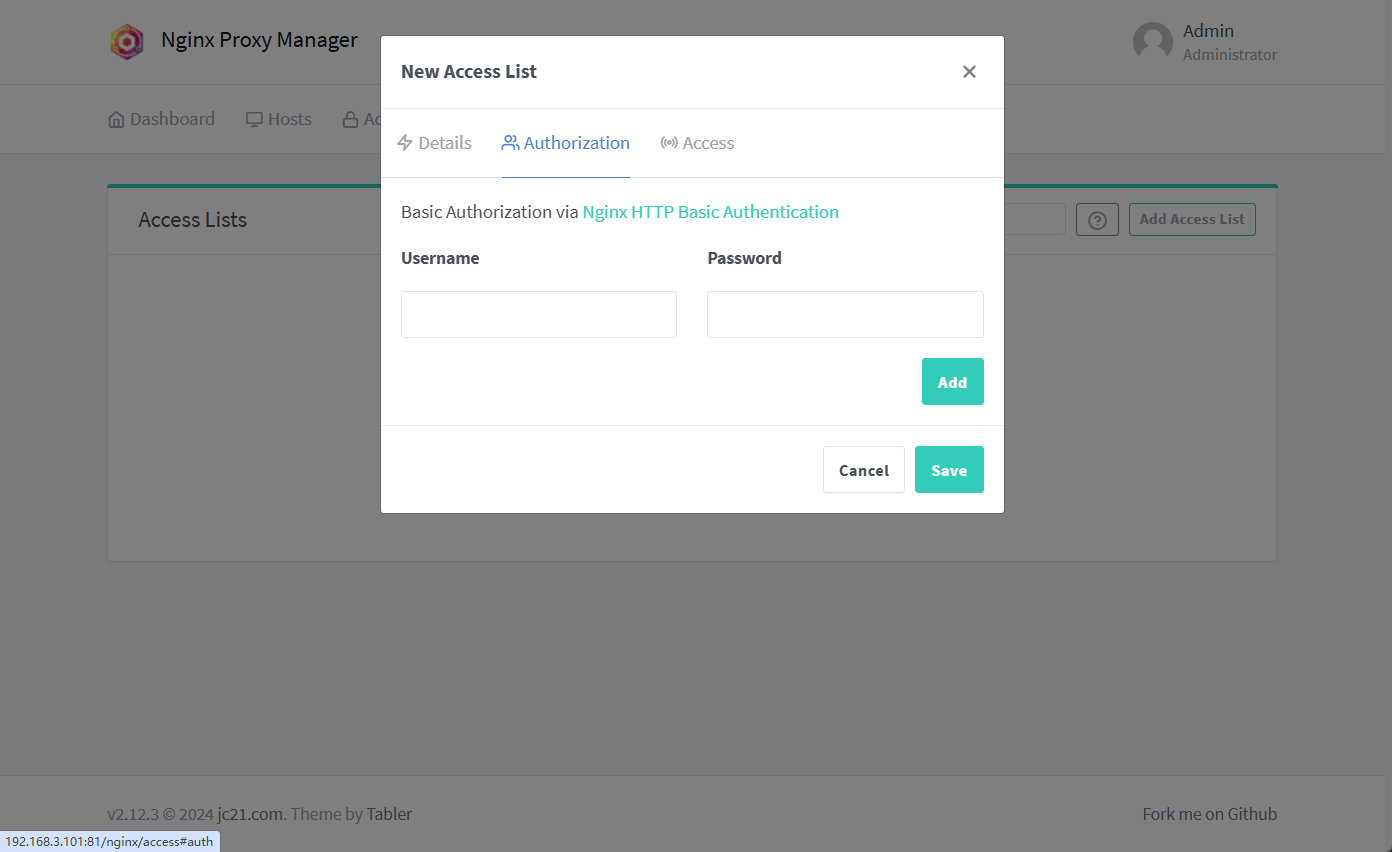Click the Add Access List button
The width and height of the screenshot is (1392, 852).
click(x=1192, y=220)
